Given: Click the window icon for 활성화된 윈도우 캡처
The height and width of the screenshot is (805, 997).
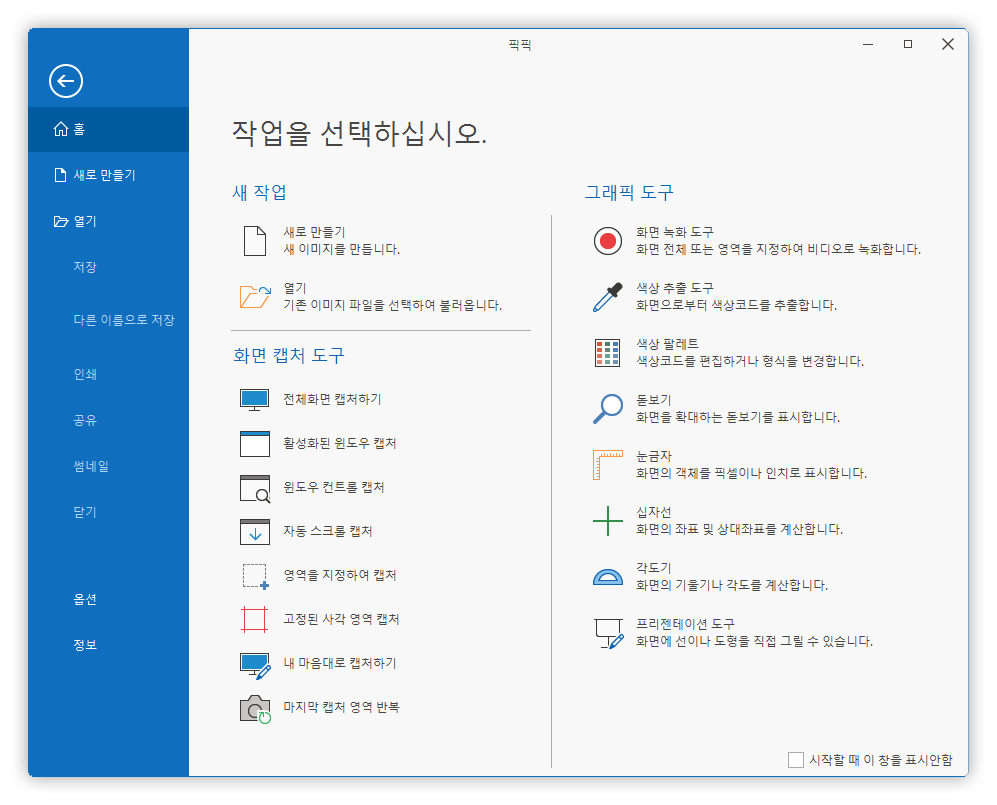Looking at the screenshot, I should coord(254,444).
